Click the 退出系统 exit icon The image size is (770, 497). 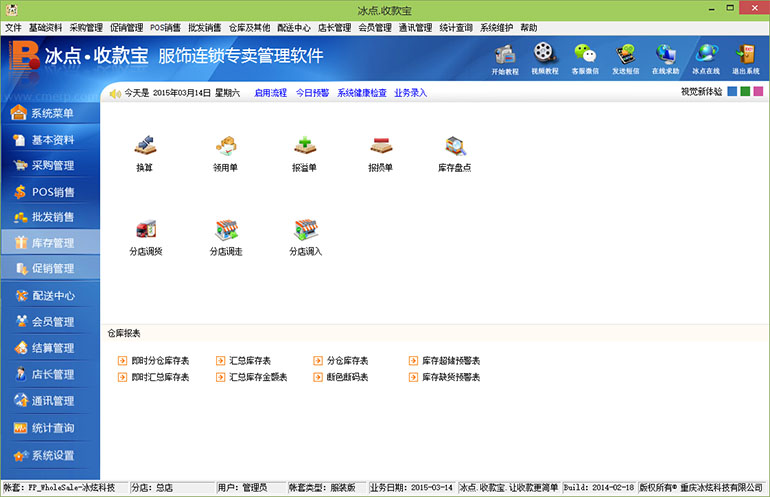pyautogui.click(x=745, y=59)
